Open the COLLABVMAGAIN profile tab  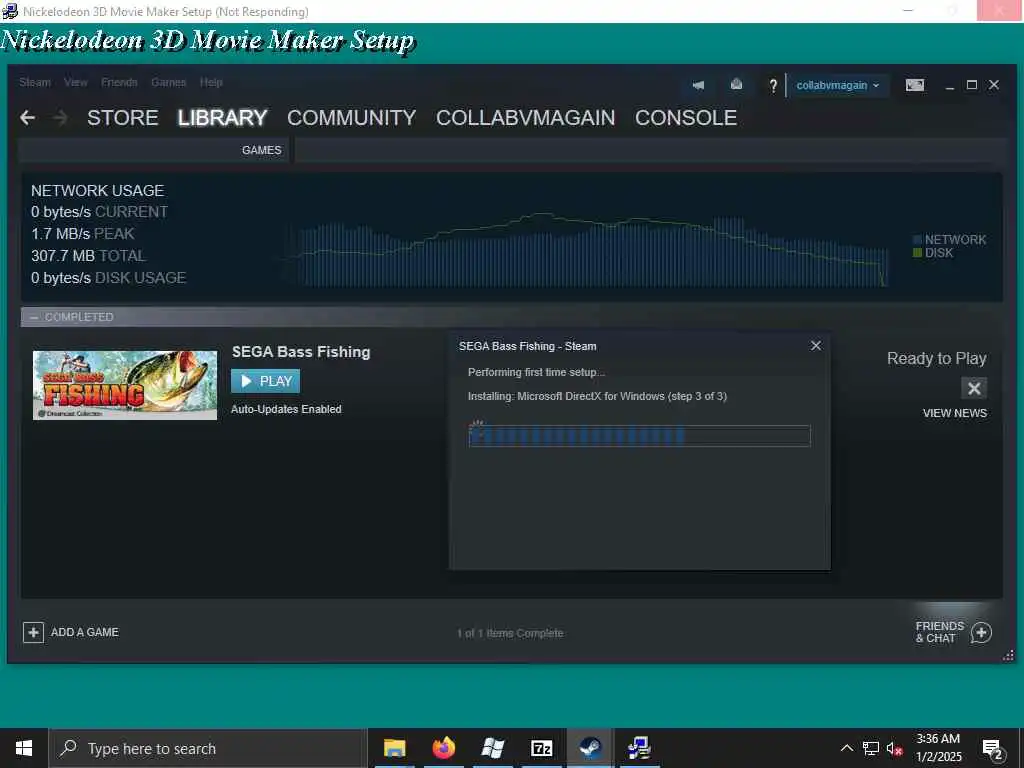tap(526, 118)
